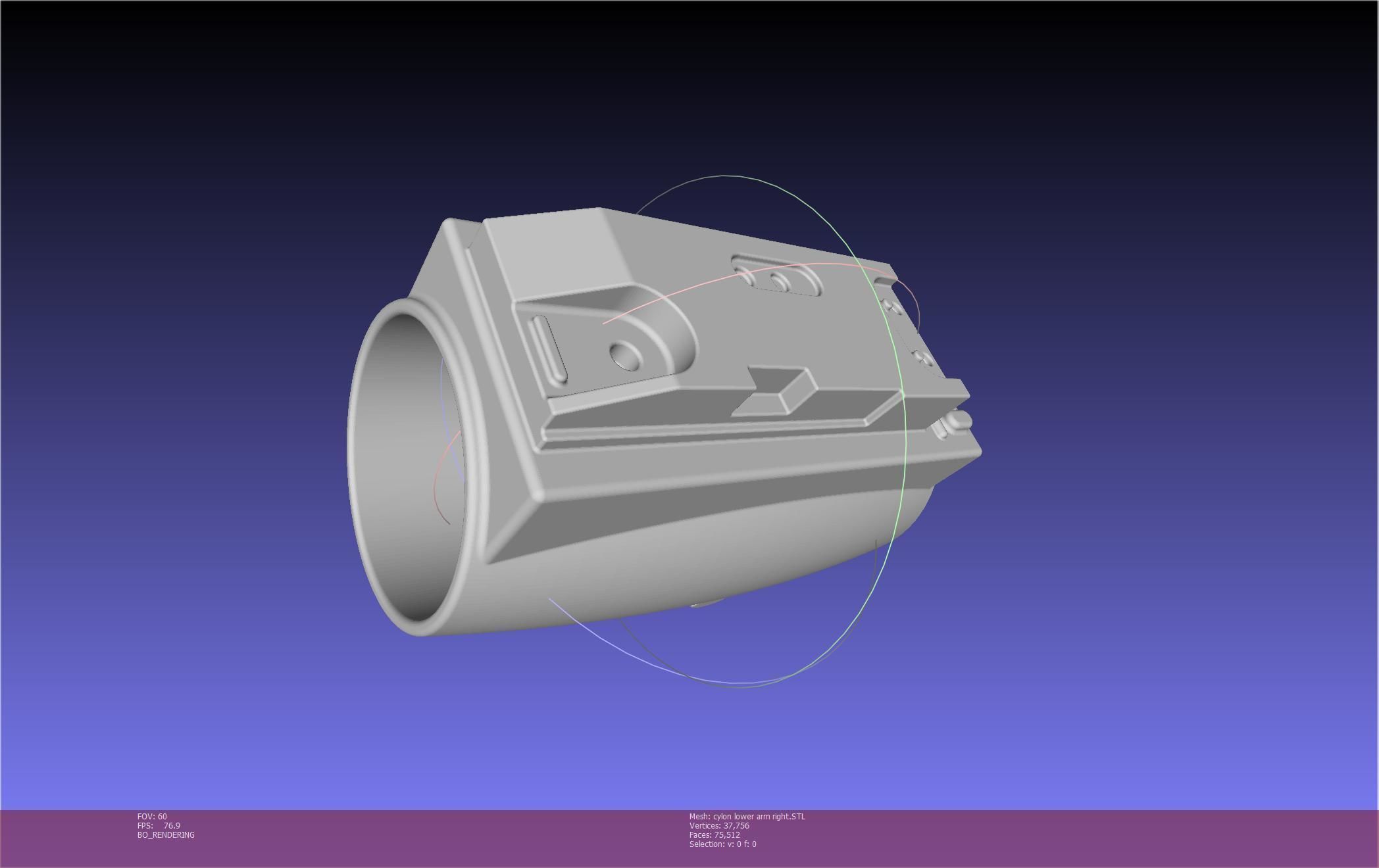The height and width of the screenshot is (868, 1379).
Task: Click the FPS: 76.9 readout
Action: pos(159,826)
